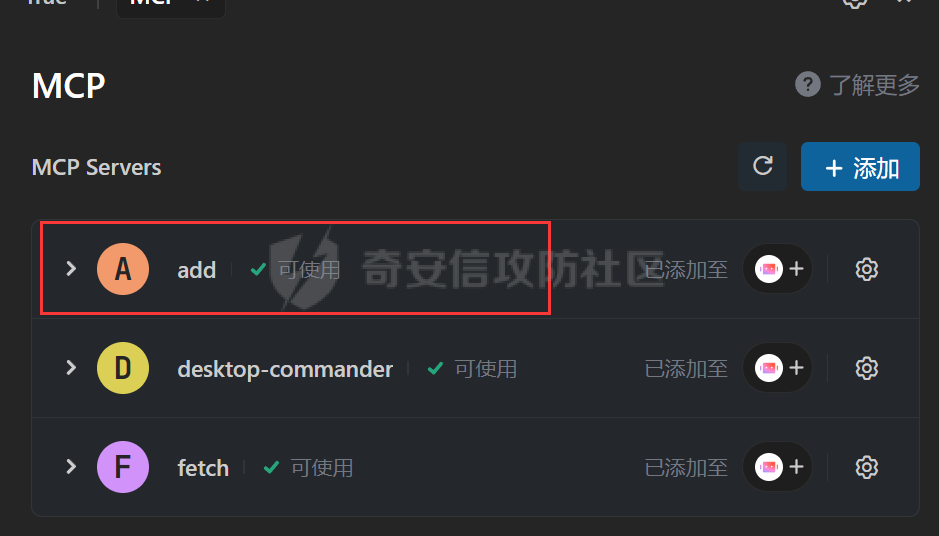Click the yellow D avatar icon

pyautogui.click(x=123, y=368)
